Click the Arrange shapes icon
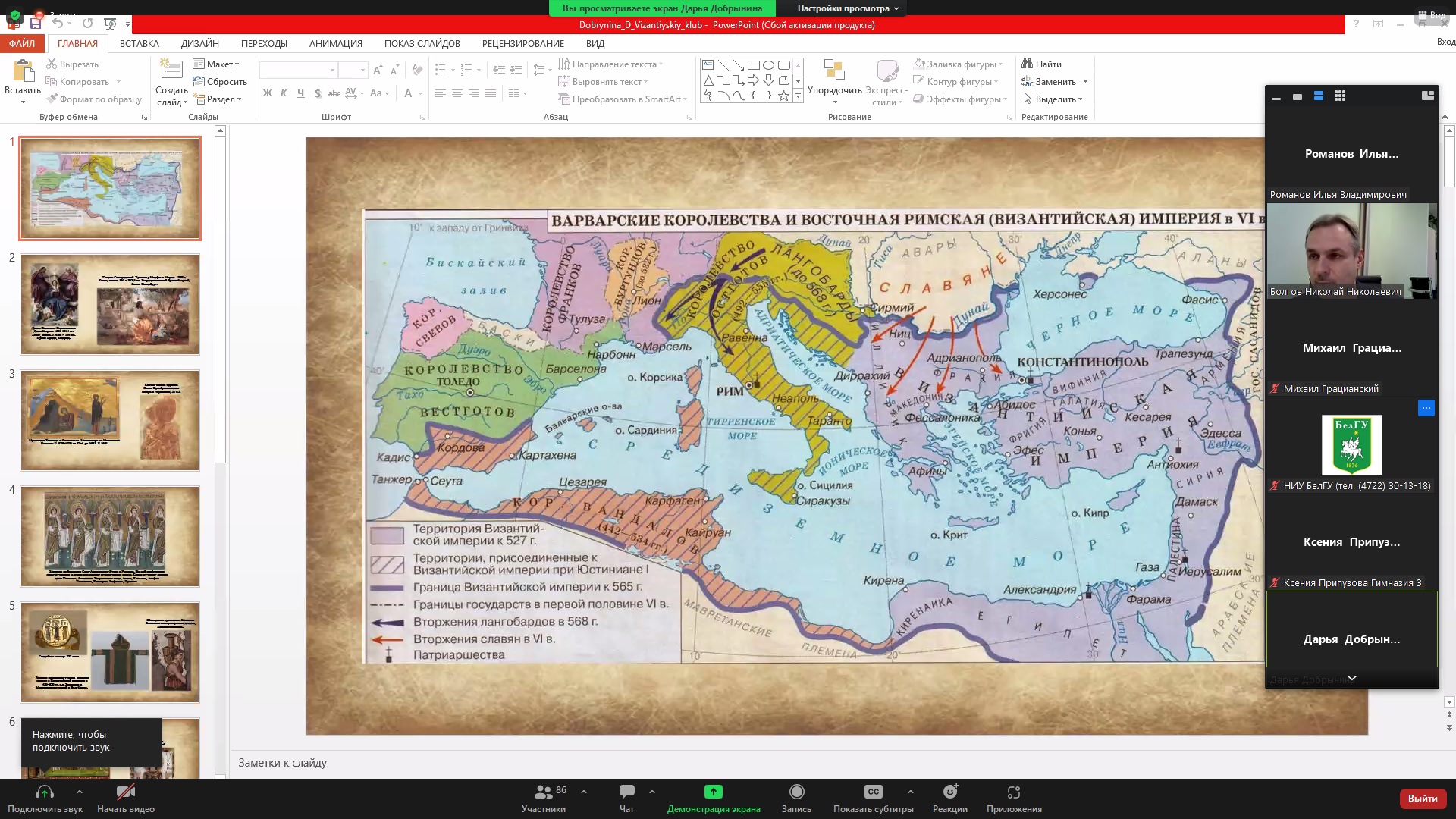 834,71
